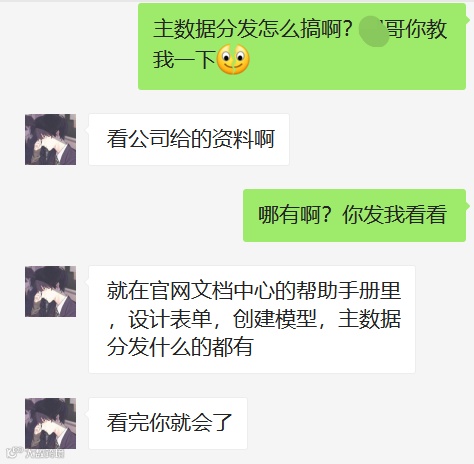Select the "看公司给的资料啊" message bubble
The image size is (474, 464).
(x=189, y=139)
